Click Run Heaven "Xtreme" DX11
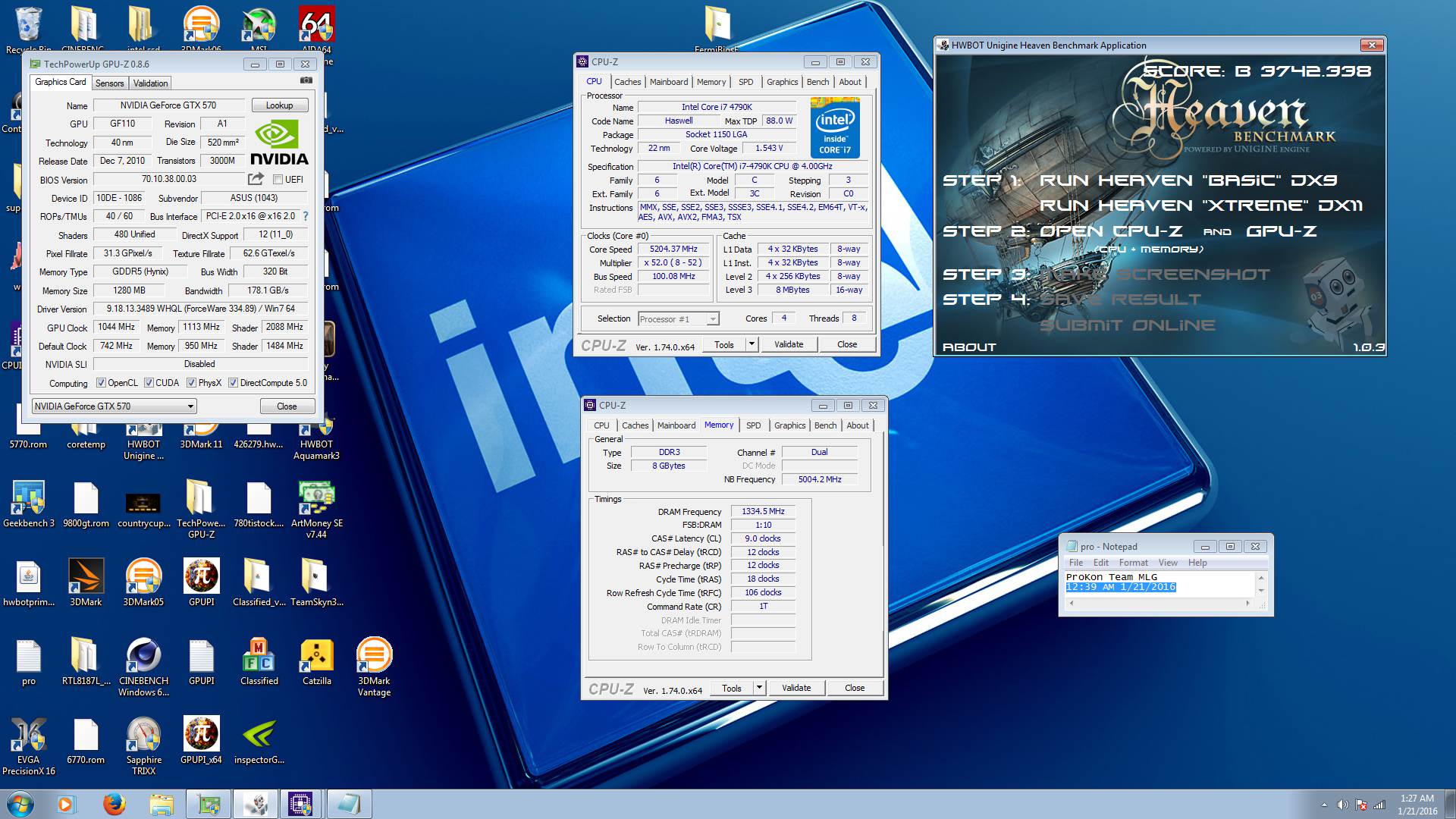 pos(1200,206)
